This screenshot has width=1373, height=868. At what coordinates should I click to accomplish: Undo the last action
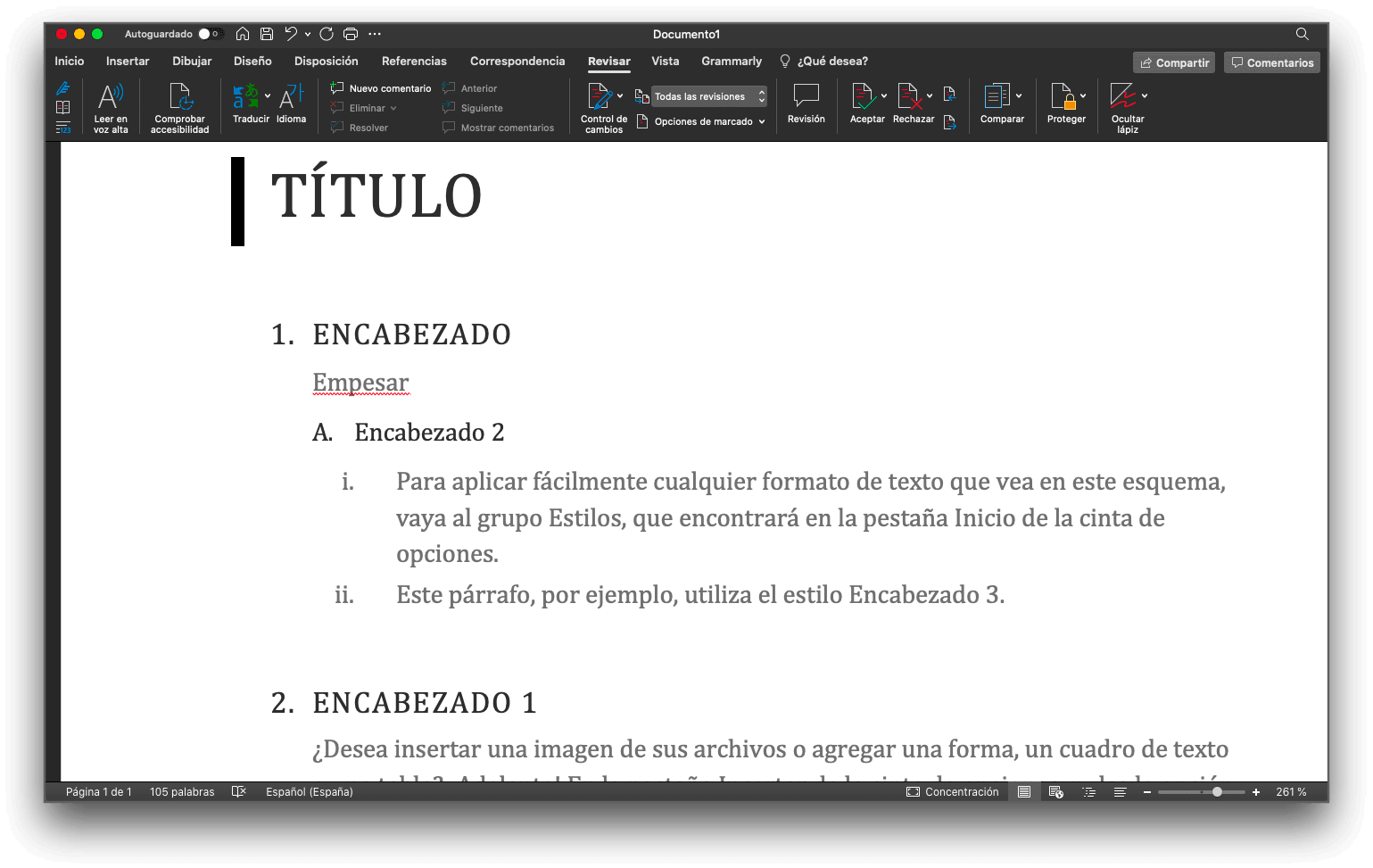291,34
